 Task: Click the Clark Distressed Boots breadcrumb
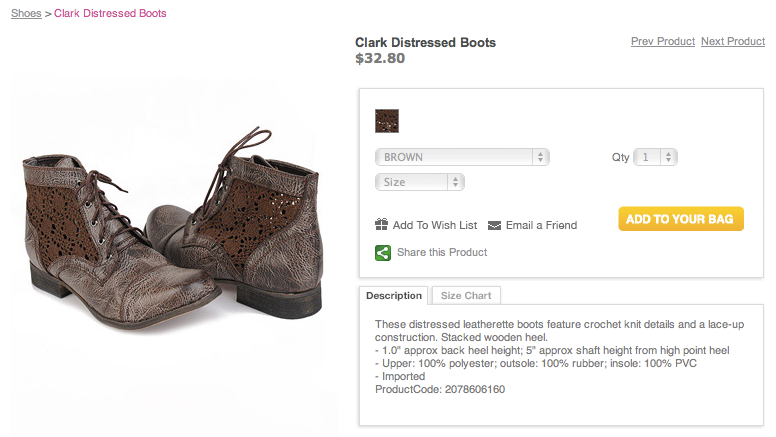[110, 14]
